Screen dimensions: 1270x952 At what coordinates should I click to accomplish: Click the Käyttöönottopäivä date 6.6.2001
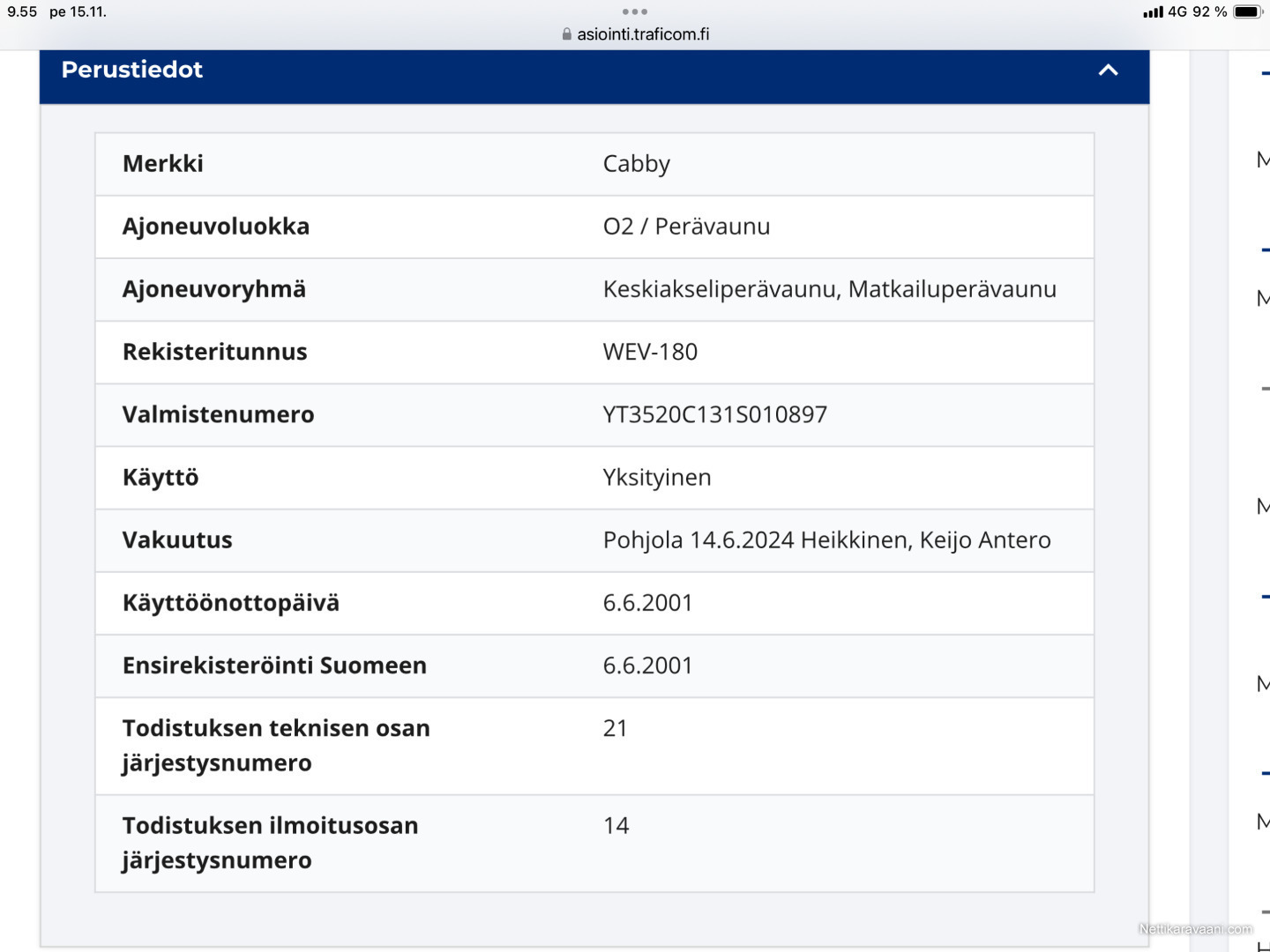(646, 603)
